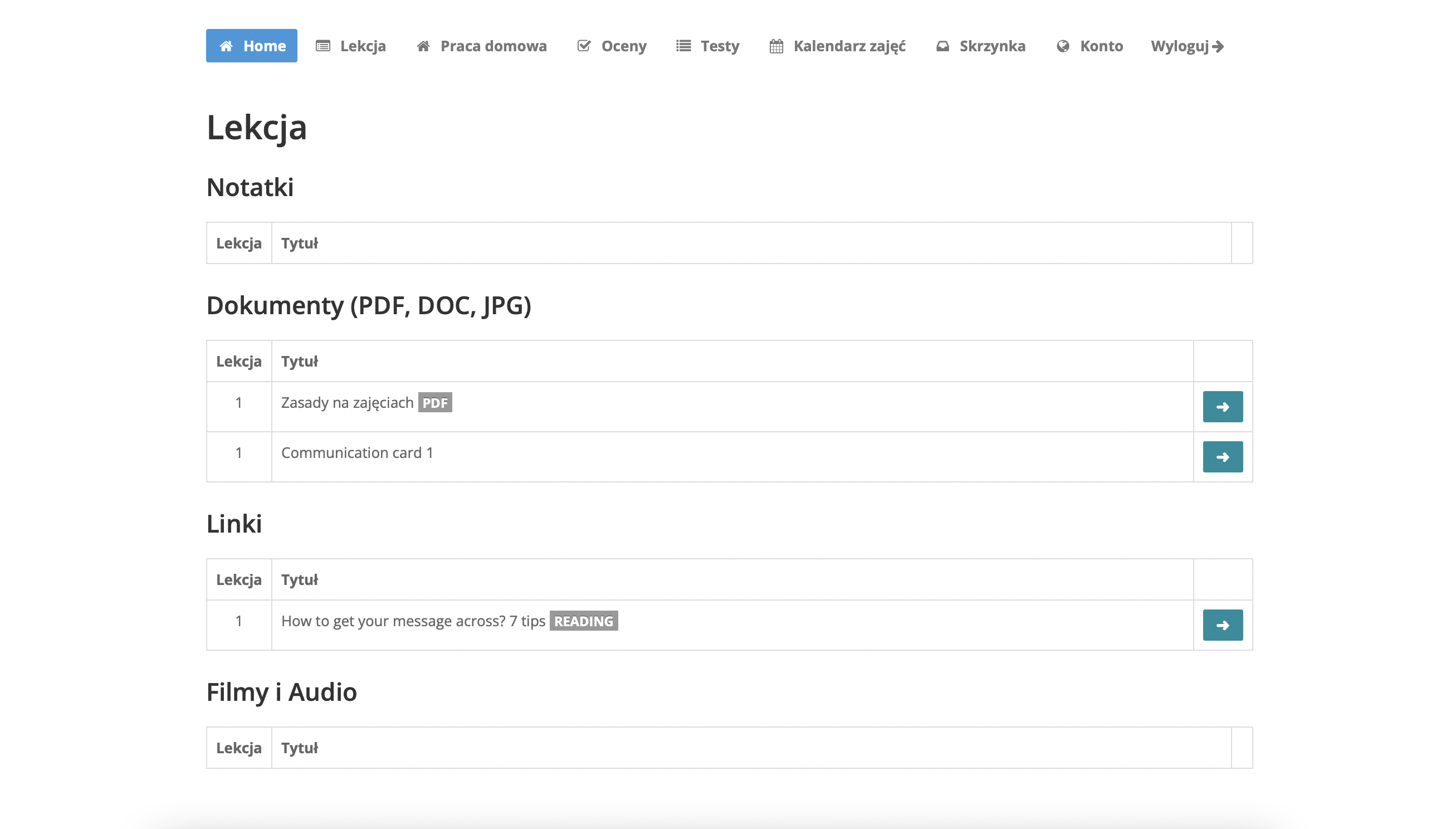Click the READING tag label
Screen dimensions: 1456x829
coord(583,621)
